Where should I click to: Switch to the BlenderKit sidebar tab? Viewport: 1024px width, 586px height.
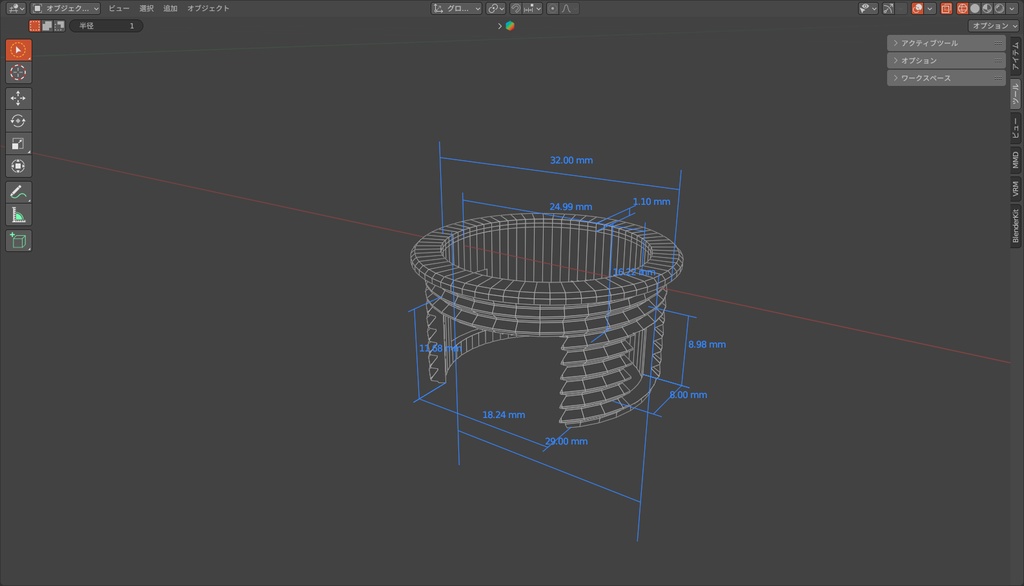1016,226
